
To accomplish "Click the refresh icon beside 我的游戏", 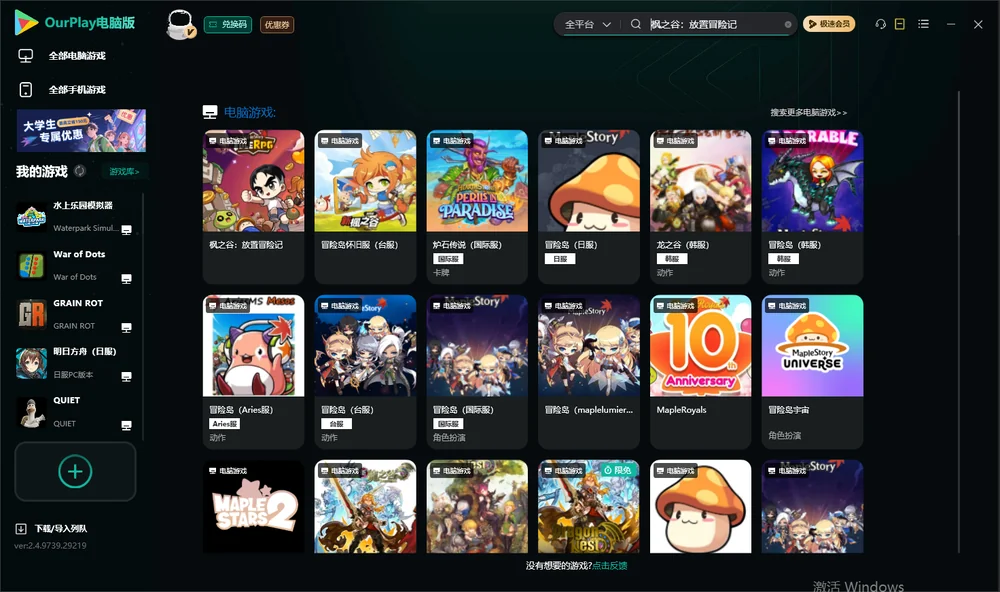I will 80,171.
